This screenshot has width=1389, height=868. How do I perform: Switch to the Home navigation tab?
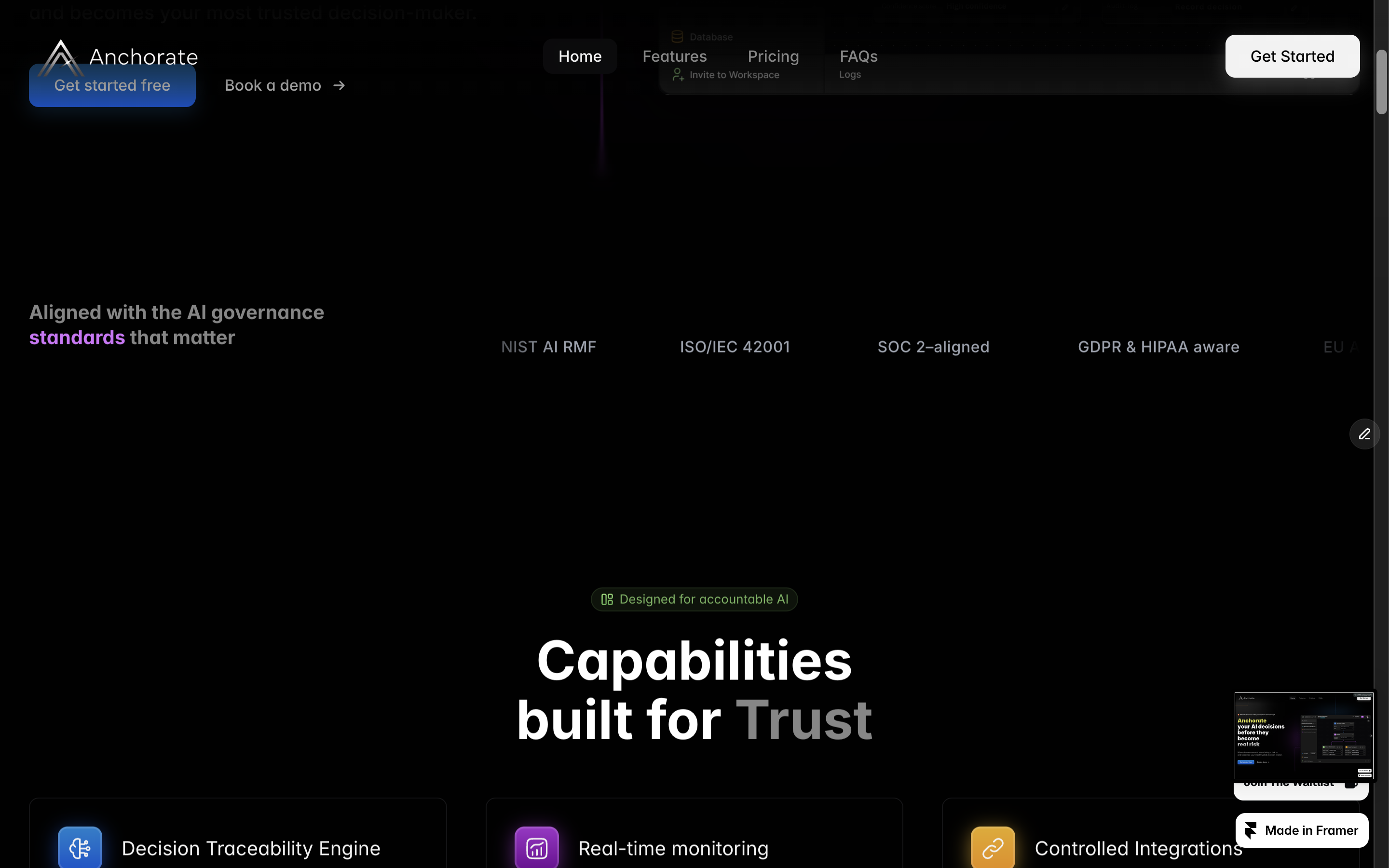click(x=579, y=55)
